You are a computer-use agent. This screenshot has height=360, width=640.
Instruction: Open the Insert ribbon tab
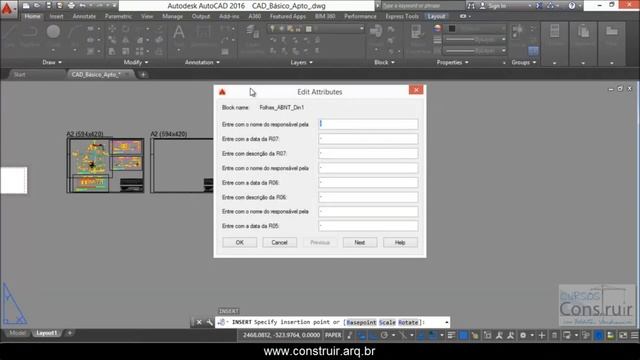click(x=56, y=16)
